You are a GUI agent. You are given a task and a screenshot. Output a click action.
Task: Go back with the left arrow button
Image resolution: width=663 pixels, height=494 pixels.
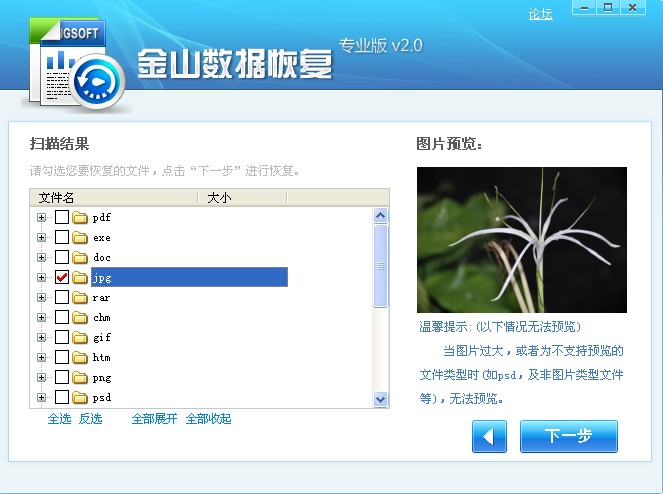(489, 436)
